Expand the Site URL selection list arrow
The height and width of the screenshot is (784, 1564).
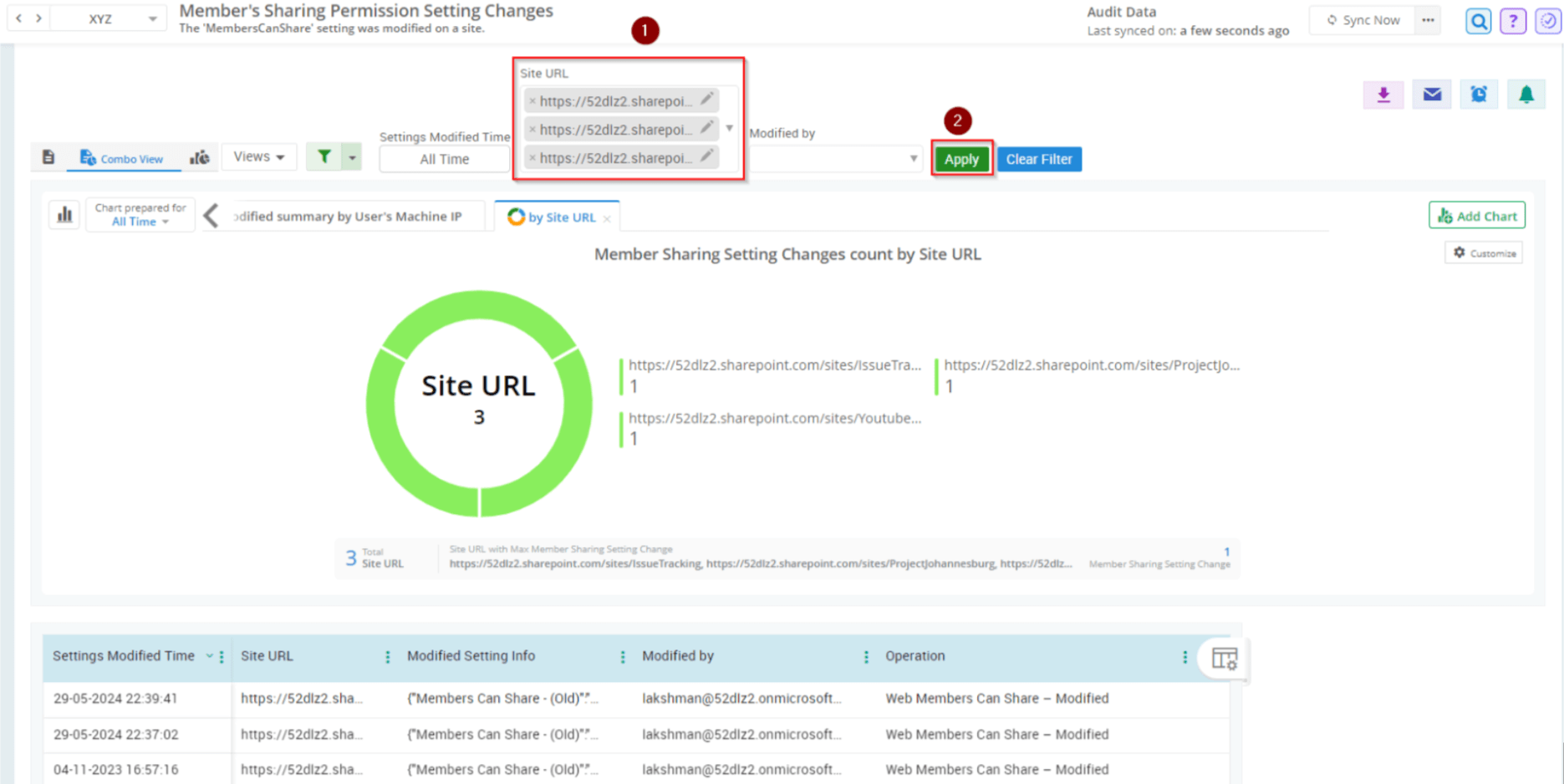(729, 129)
